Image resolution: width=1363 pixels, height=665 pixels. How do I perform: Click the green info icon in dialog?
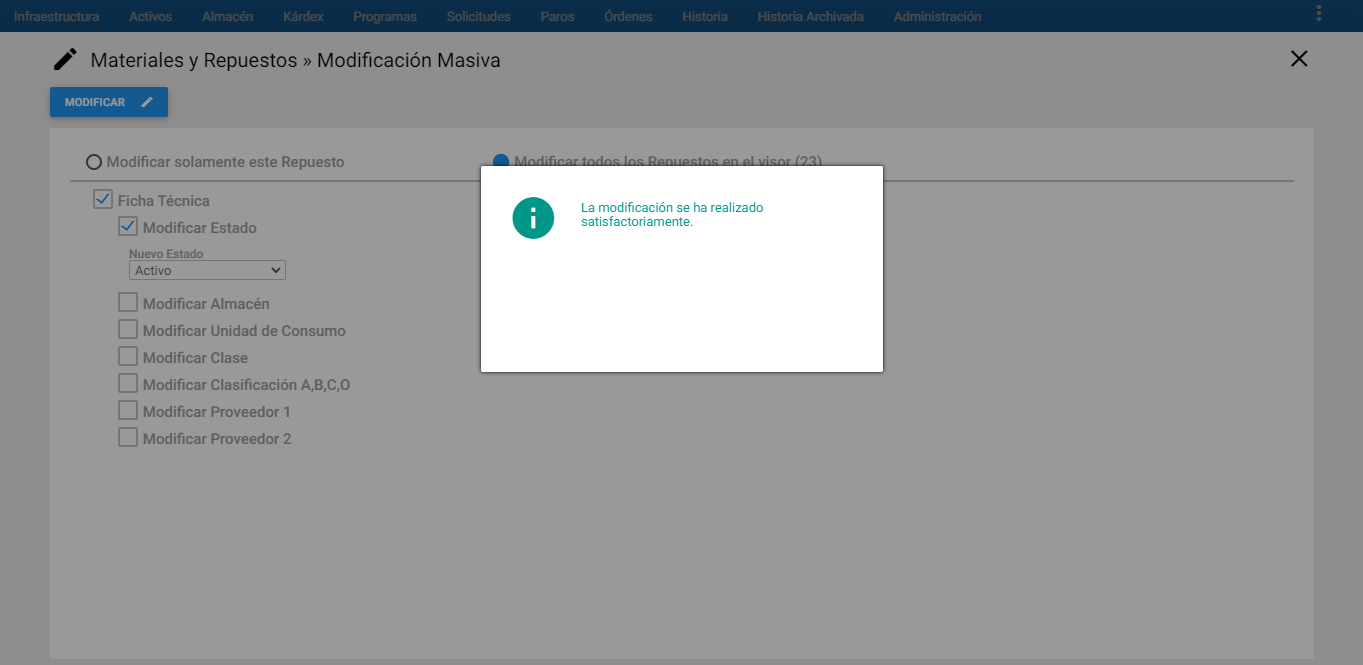tap(533, 217)
